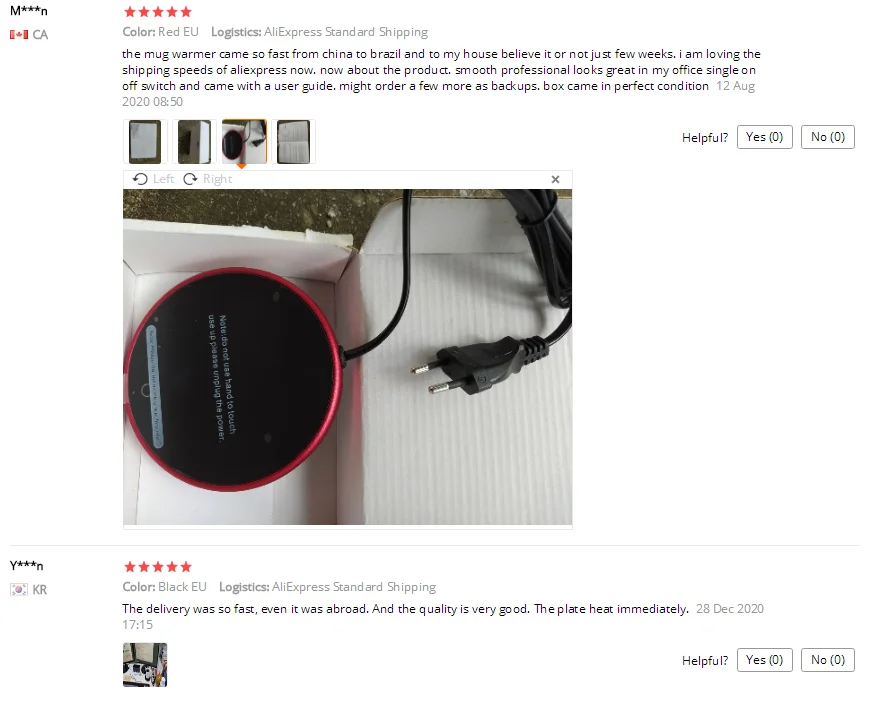870x702 pixels.
Task: Click the 'Left' rotate label
Action: click(x=163, y=179)
